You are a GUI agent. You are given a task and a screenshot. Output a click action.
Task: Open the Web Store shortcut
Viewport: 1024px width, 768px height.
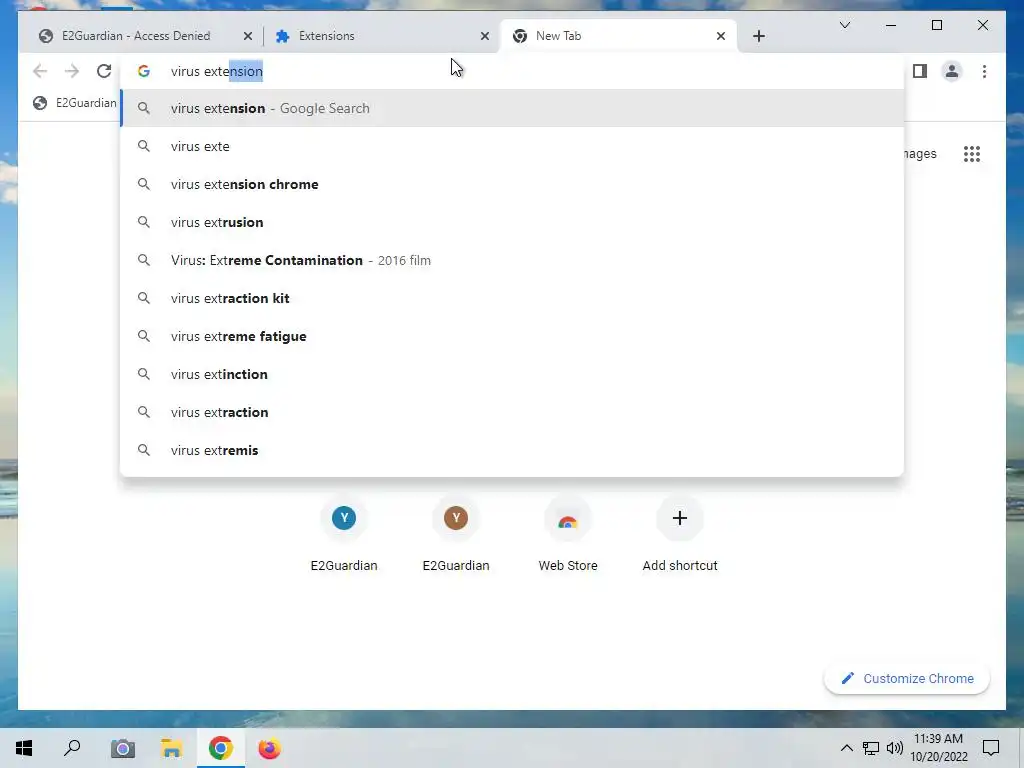coord(568,536)
